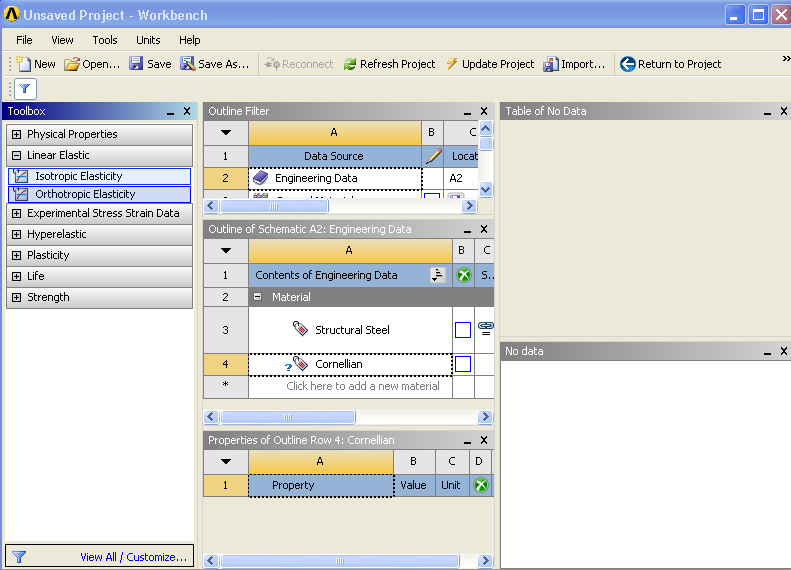This screenshot has height=570, width=791.
Task: Expand the Plasticity group
Action: click(x=17, y=255)
